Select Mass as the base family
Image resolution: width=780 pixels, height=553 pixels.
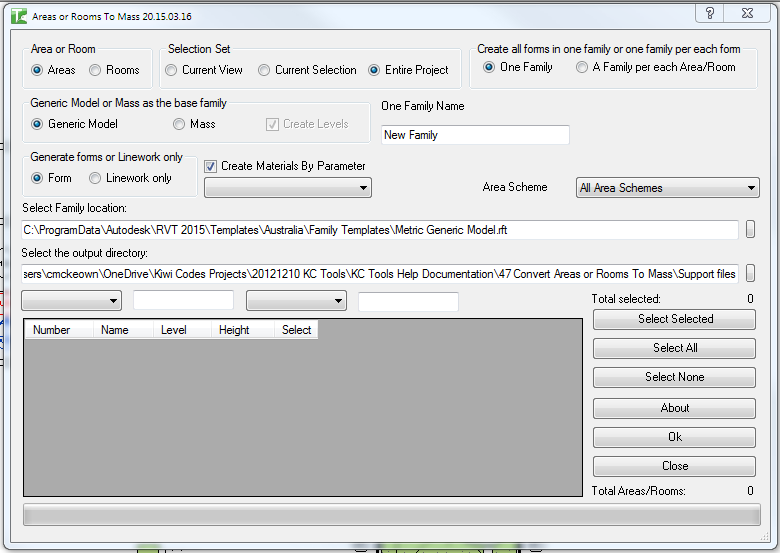179,124
